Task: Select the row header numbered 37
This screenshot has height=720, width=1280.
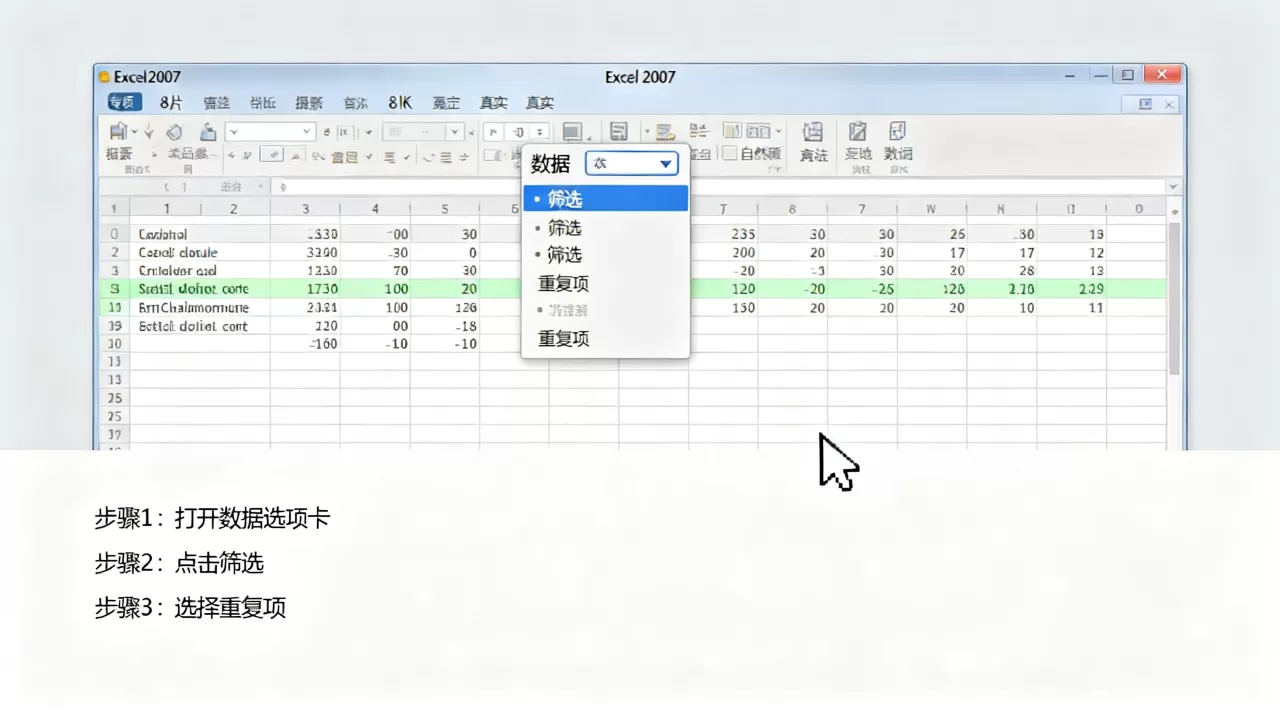Action: [114, 435]
